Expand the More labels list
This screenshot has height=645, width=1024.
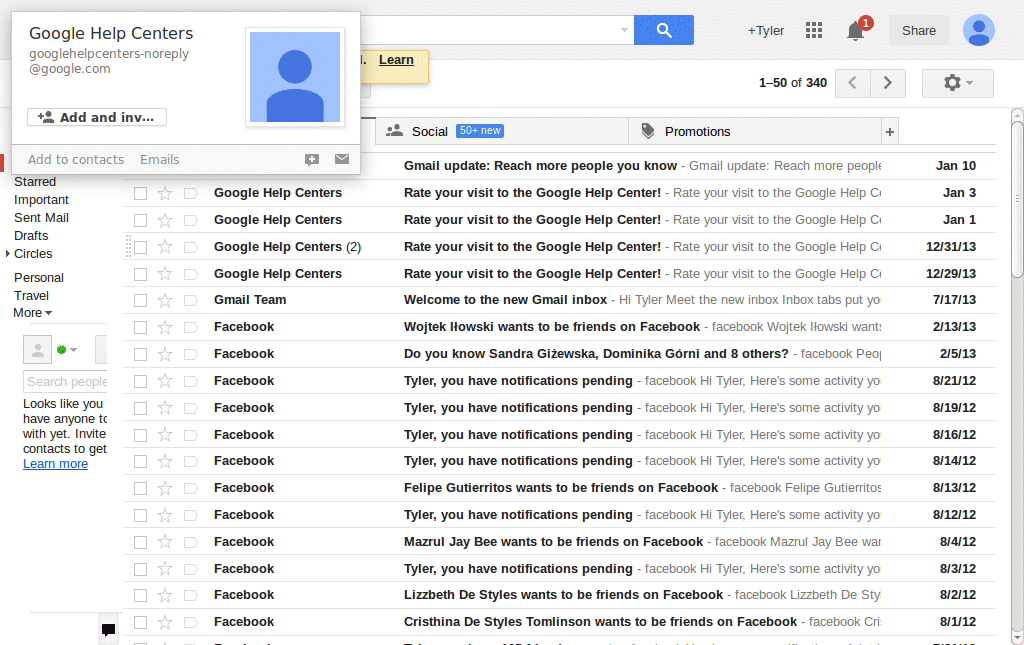tap(32, 313)
